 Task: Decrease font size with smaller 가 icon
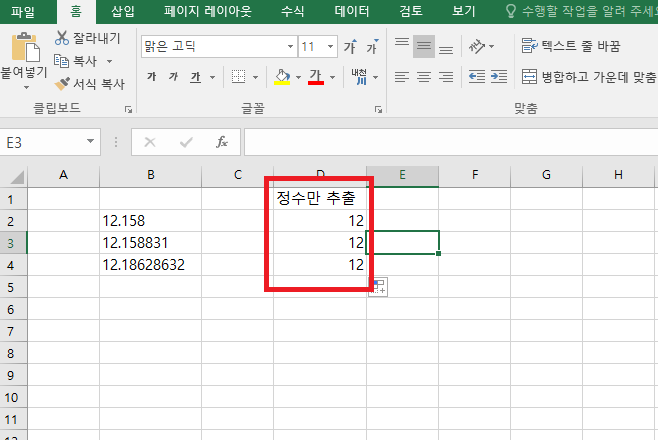click(x=372, y=46)
